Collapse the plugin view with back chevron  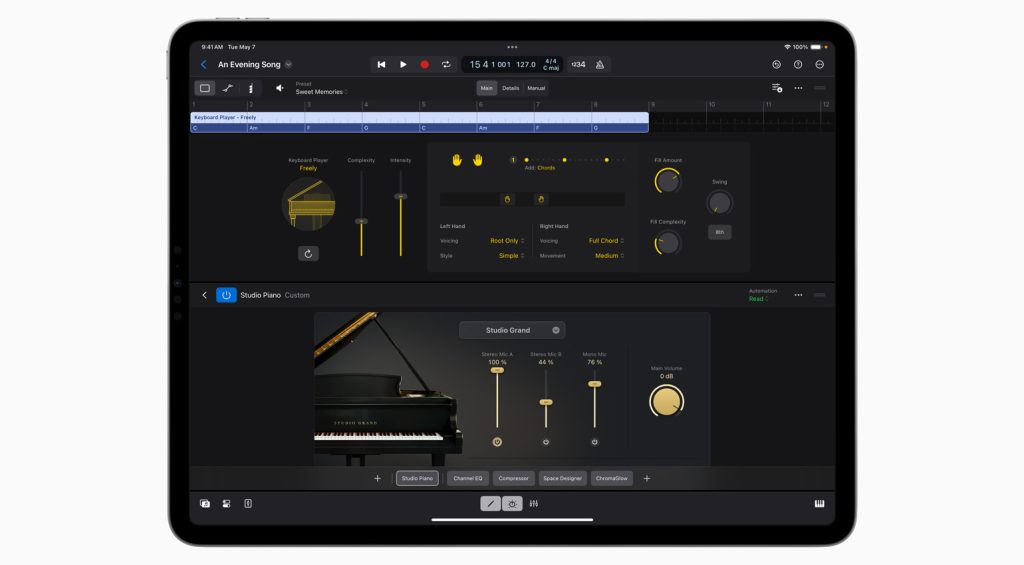(x=204, y=295)
